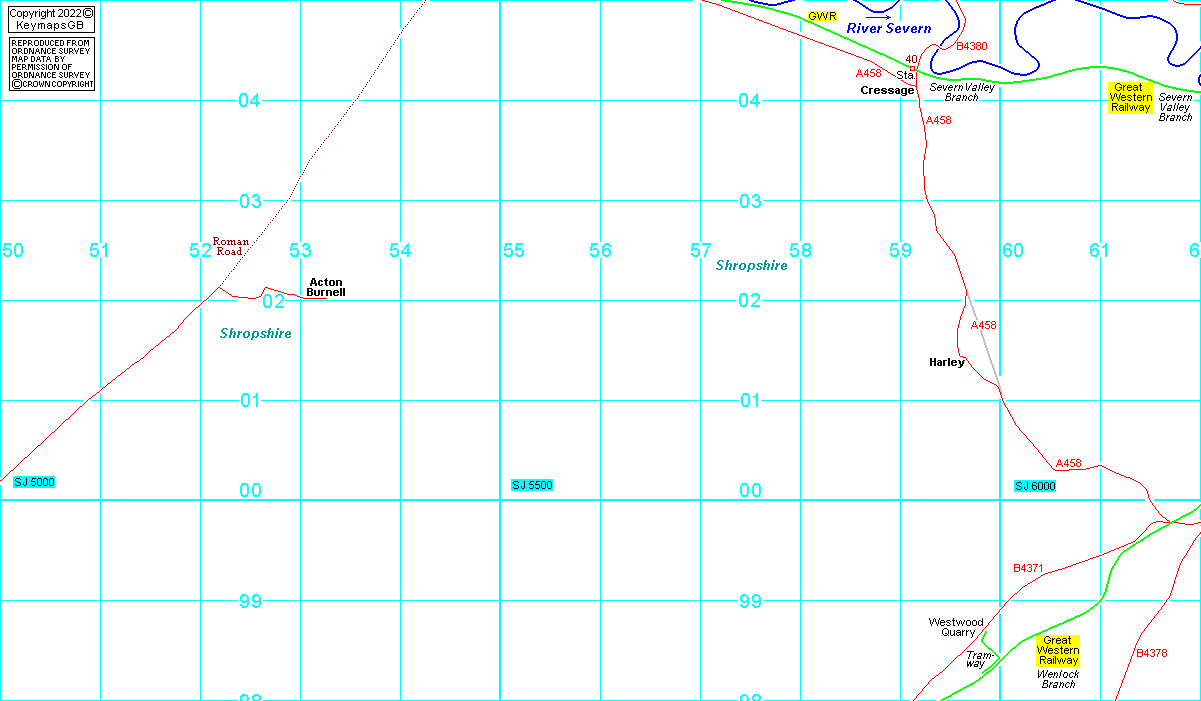The width and height of the screenshot is (1201, 701).
Task: Click the B4371 road number label
Action: 1028,568
